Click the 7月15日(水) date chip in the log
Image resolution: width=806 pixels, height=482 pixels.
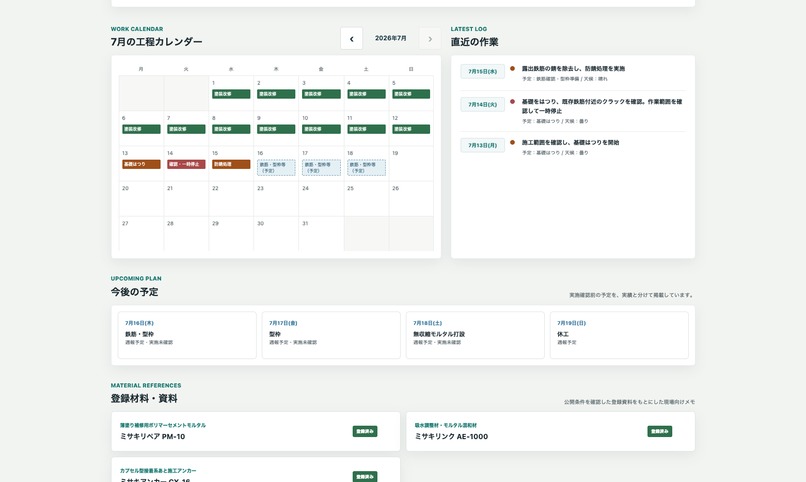[x=483, y=71]
